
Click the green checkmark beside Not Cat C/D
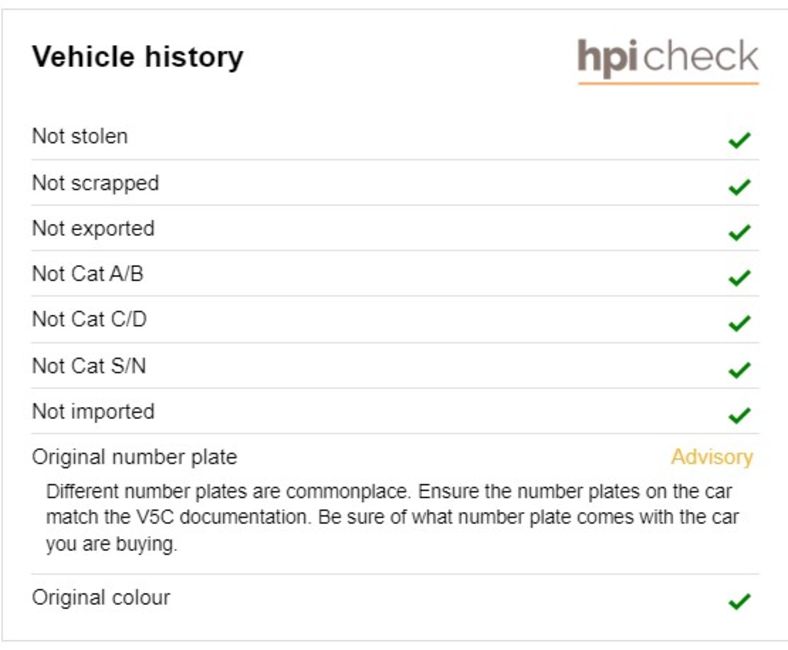(x=739, y=323)
